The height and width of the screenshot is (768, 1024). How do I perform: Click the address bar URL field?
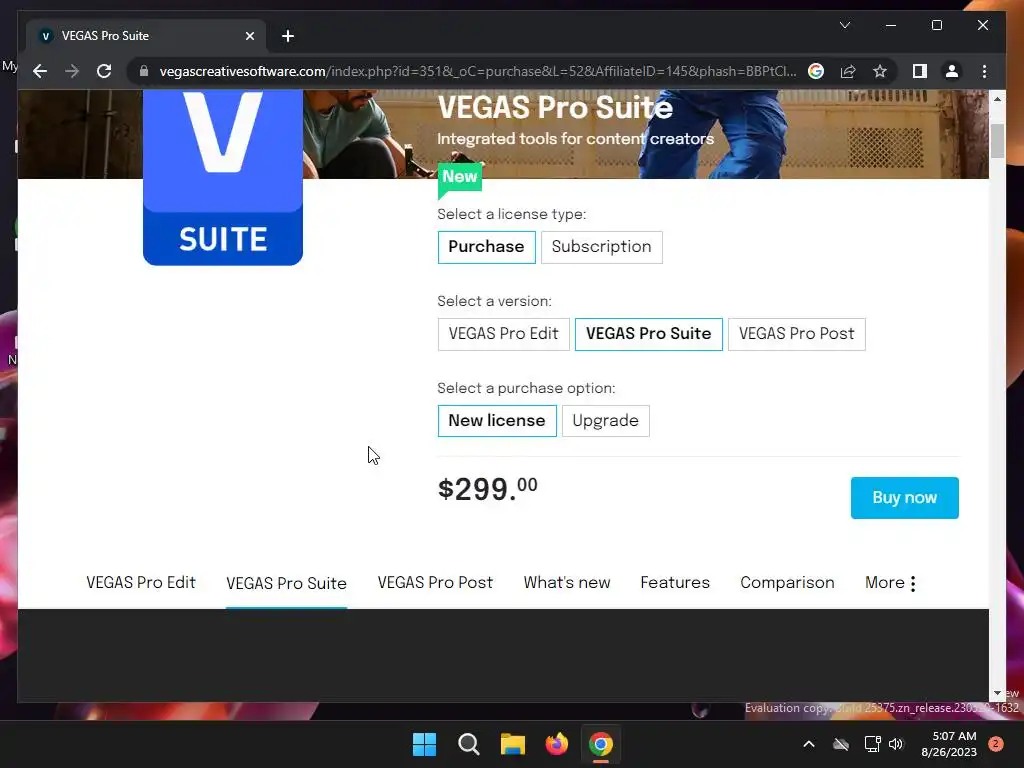click(x=477, y=71)
